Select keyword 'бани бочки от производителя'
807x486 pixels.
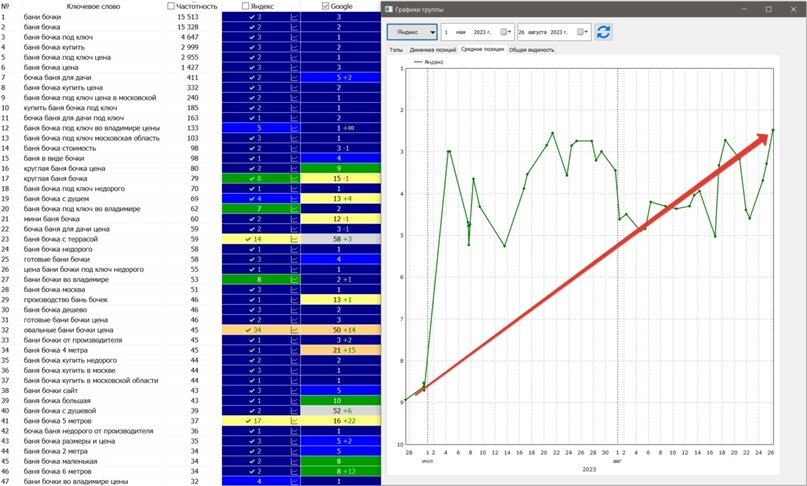point(73,340)
